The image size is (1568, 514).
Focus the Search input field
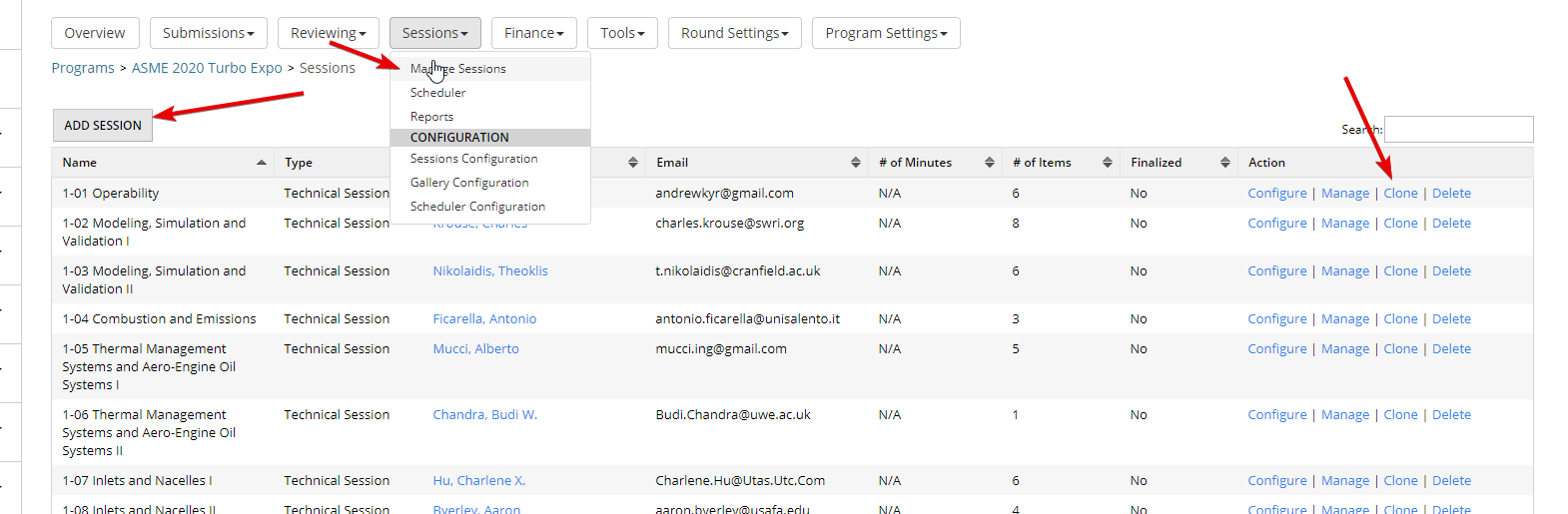point(1458,129)
